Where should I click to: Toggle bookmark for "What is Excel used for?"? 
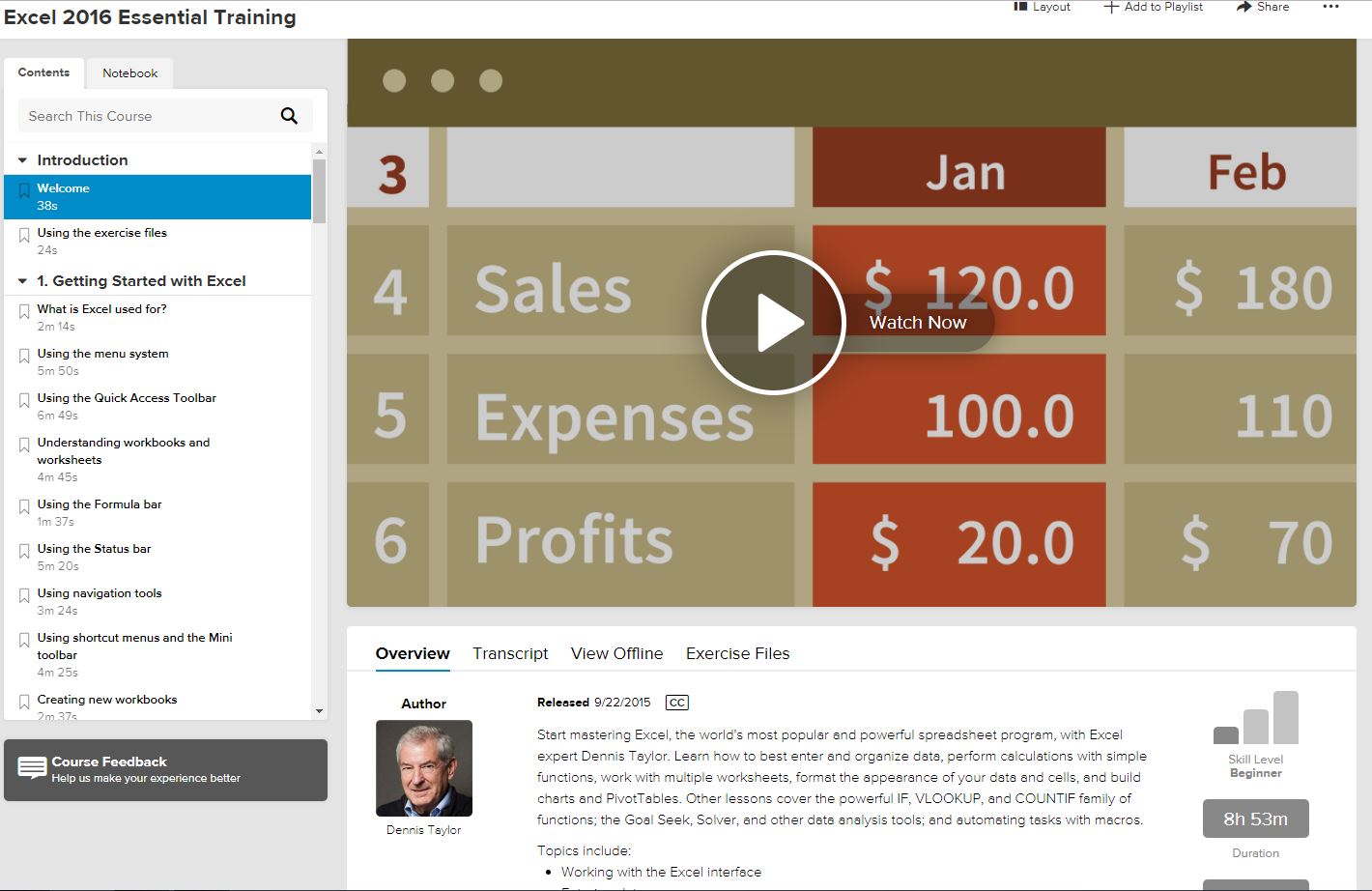(24, 312)
